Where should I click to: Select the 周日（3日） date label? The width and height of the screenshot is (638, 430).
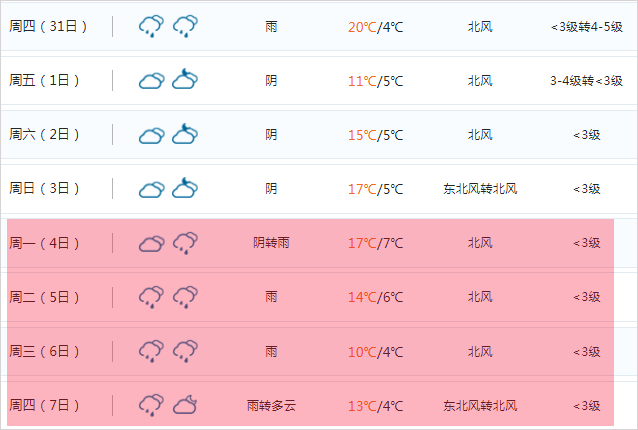click(x=44, y=188)
